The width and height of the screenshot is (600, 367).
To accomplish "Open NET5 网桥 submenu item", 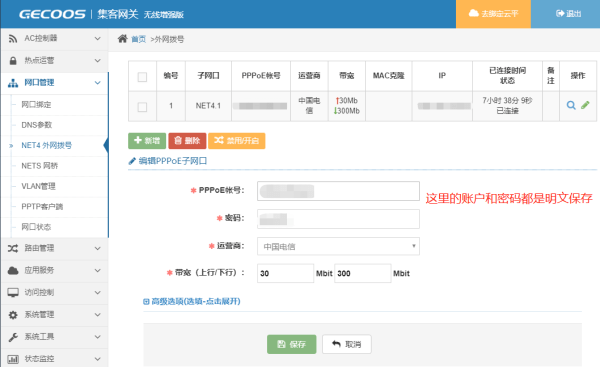I will click(x=40, y=166).
